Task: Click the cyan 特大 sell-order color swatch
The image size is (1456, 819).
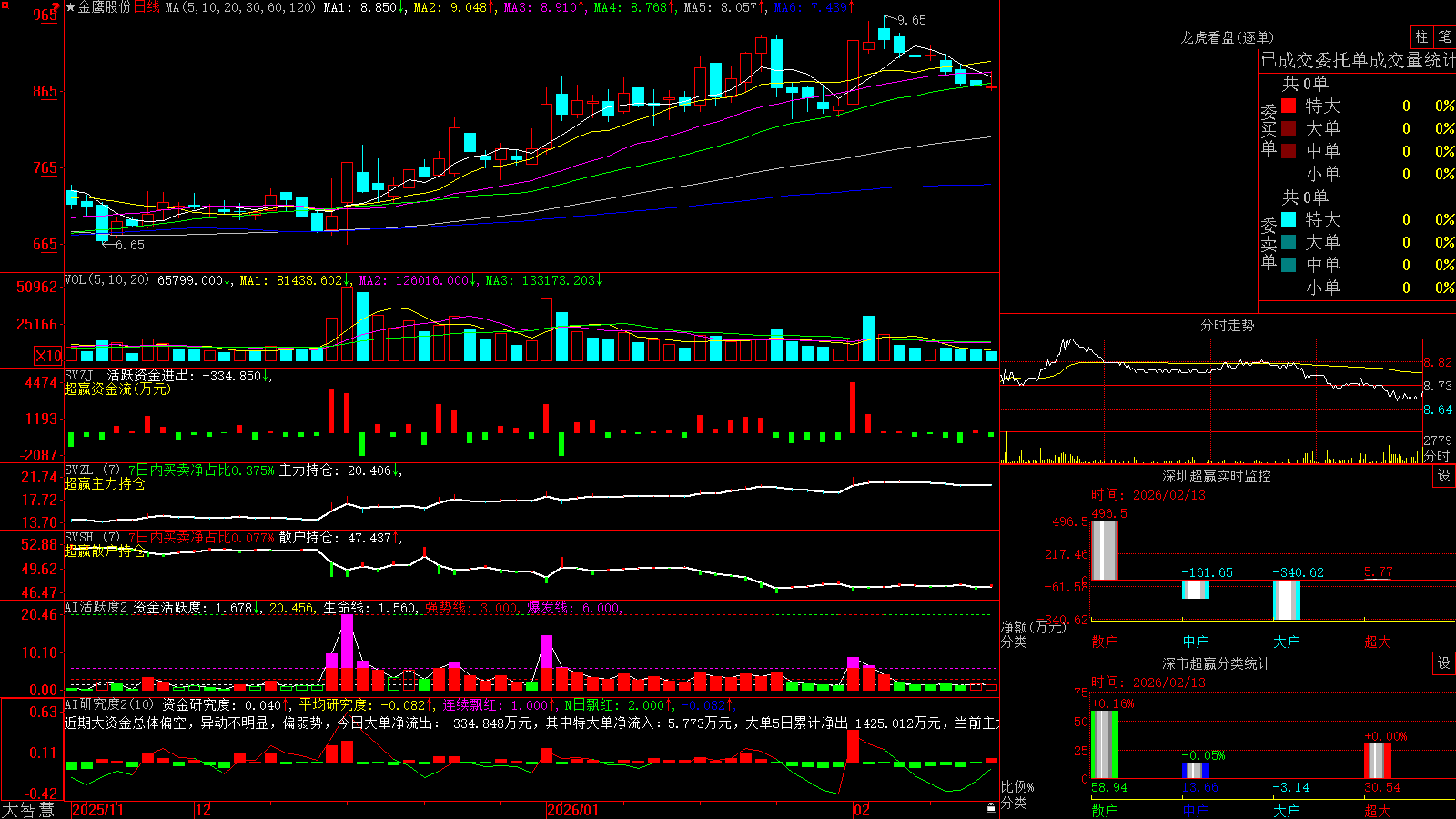Action: [x=1289, y=219]
